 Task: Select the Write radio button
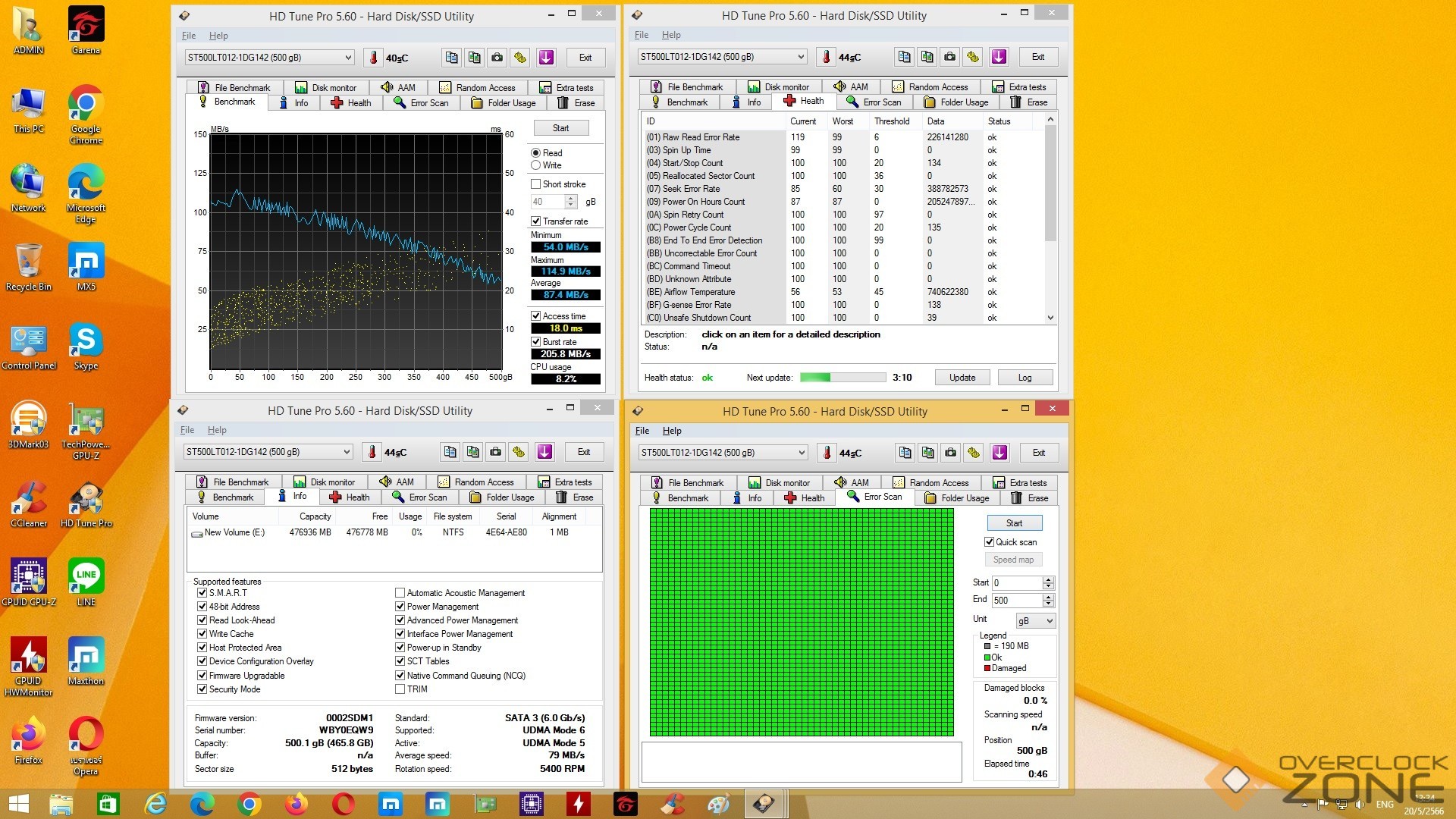click(536, 165)
